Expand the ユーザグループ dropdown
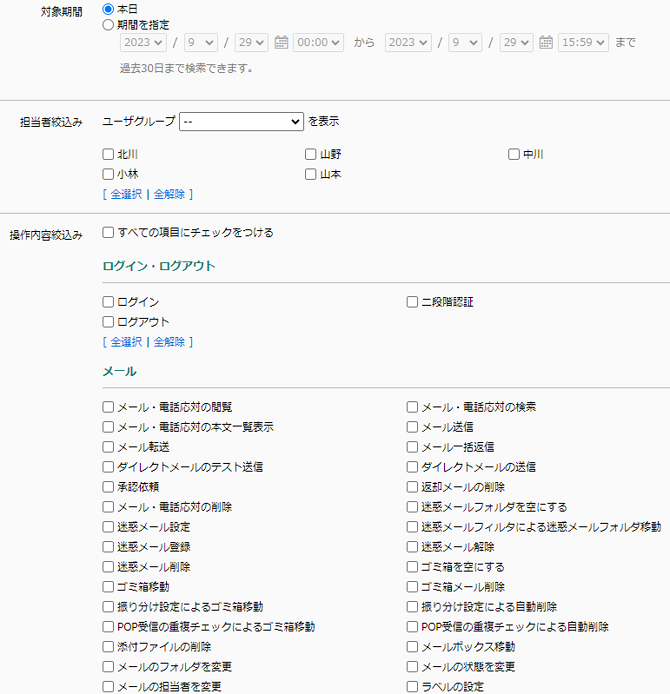Image resolution: width=670 pixels, height=694 pixels. pyautogui.click(x=241, y=121)
